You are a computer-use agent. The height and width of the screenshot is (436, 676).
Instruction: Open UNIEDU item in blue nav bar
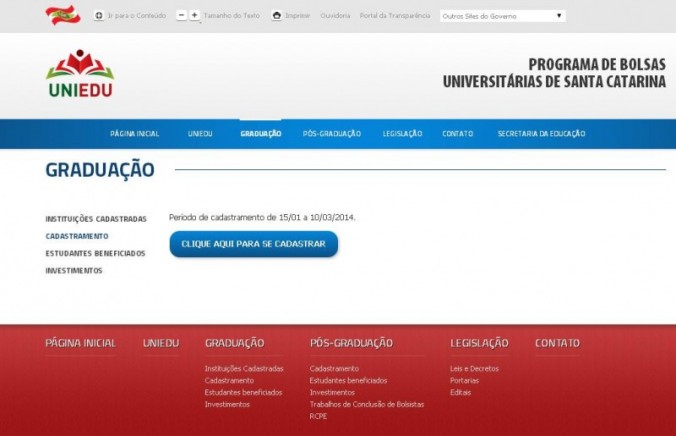coord(200,134)
